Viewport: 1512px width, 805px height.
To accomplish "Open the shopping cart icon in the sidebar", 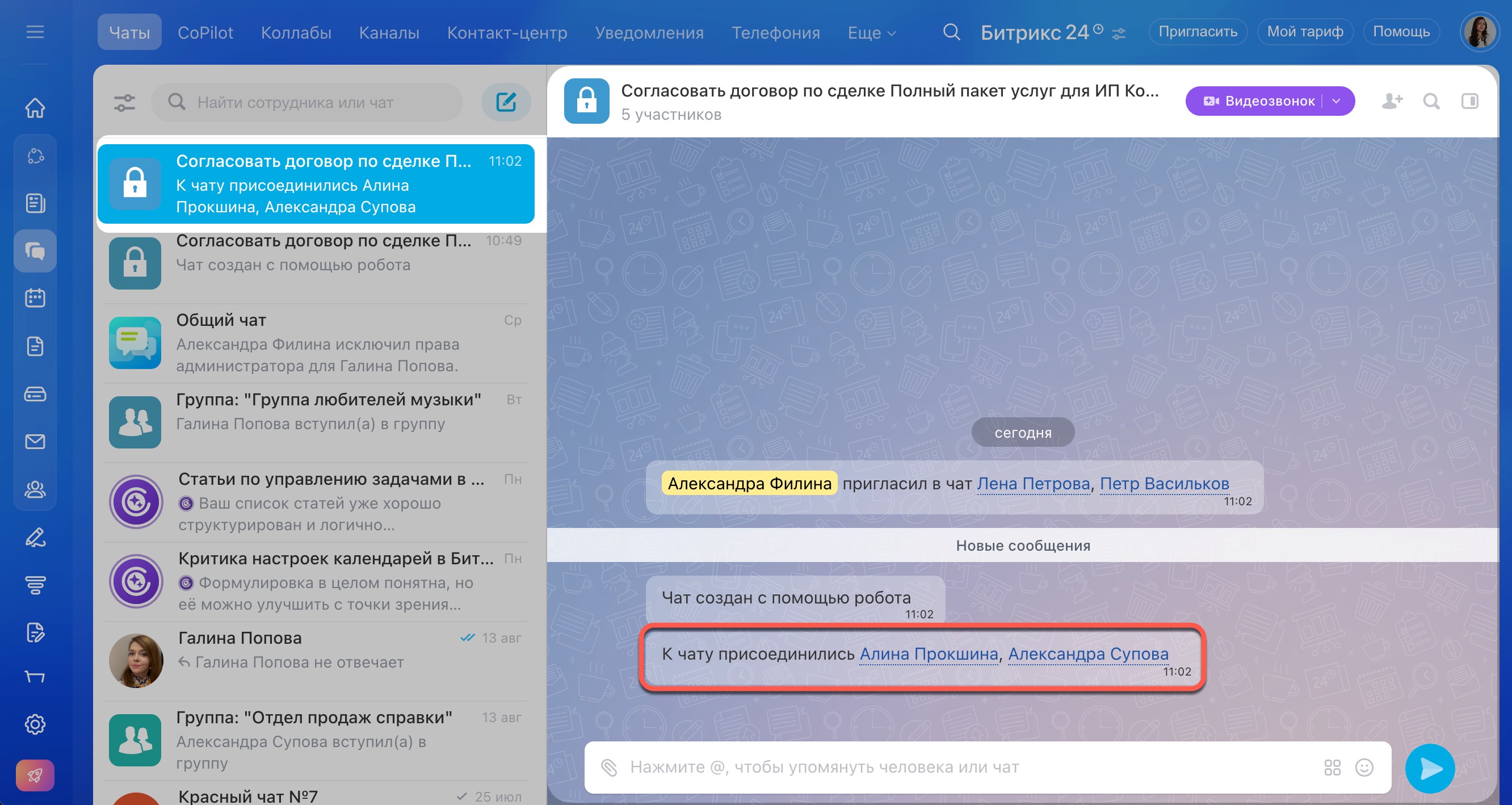I will coord(35,677).
